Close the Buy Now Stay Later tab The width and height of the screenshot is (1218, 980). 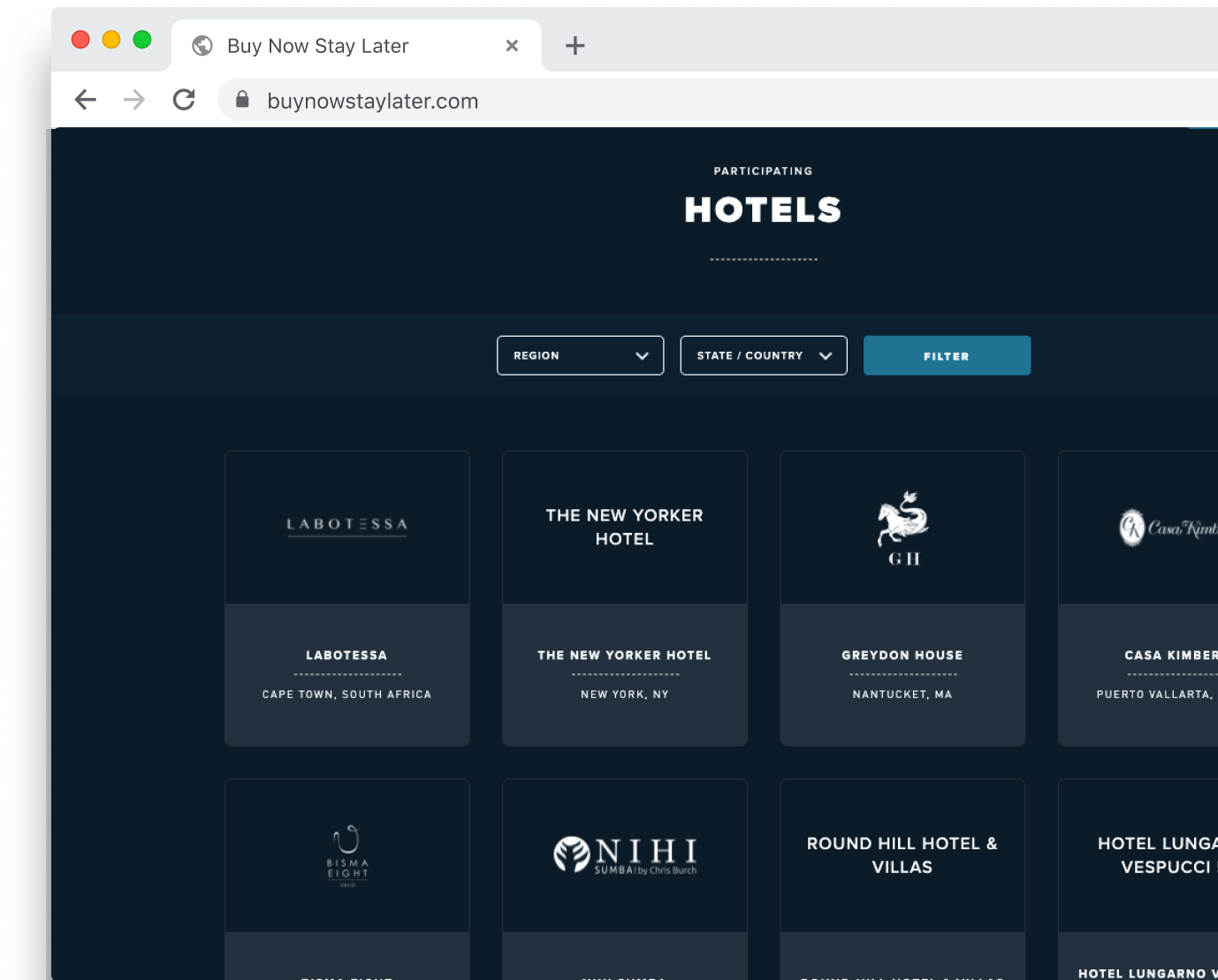pyautogui.click(x=512, y=45)
